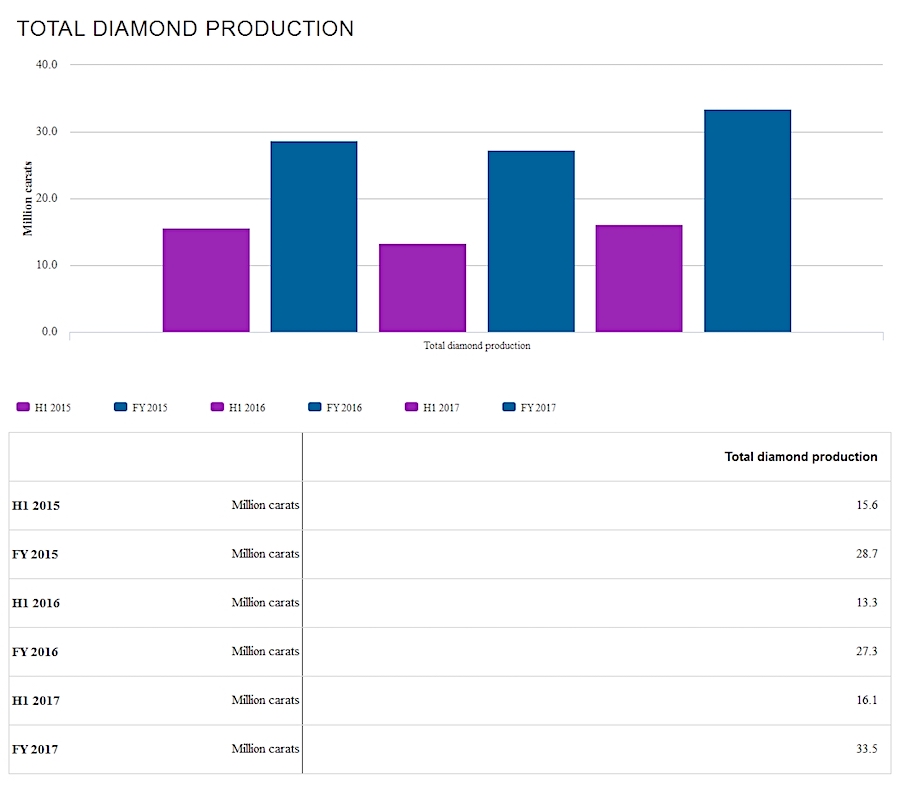Select the H1 2016 purple bar
Image resolution: width=900 pixels, height=787 pixels.
[422, 288]
